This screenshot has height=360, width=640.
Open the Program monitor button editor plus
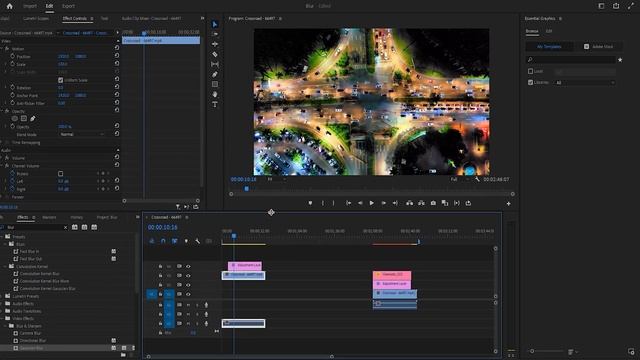click(509, 203)
